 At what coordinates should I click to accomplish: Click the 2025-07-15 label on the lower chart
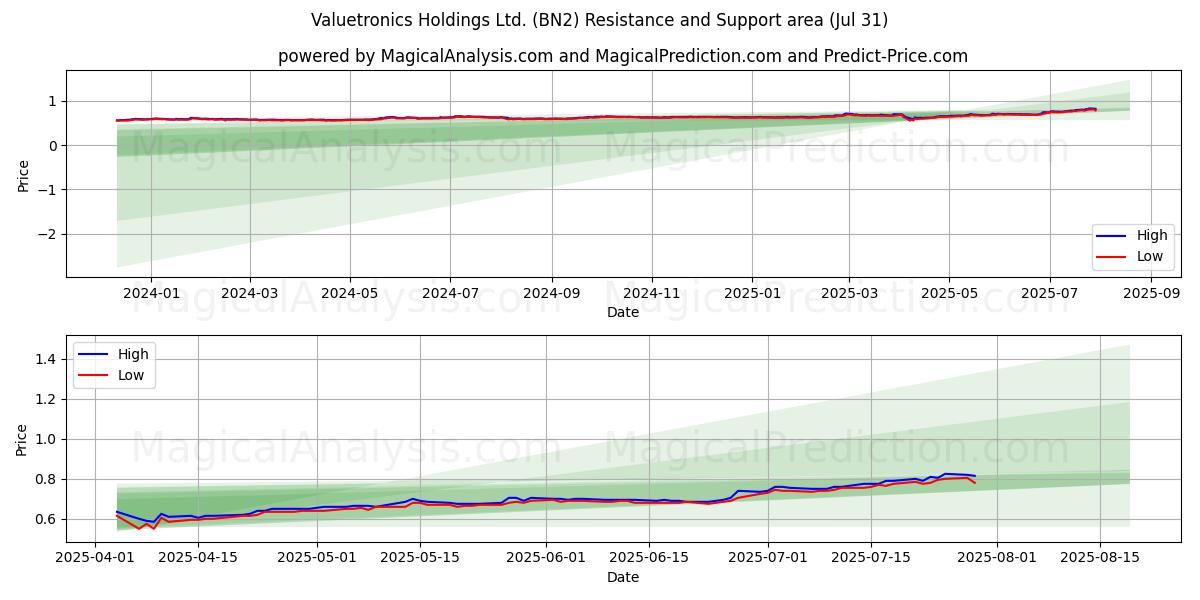point(870,560)
